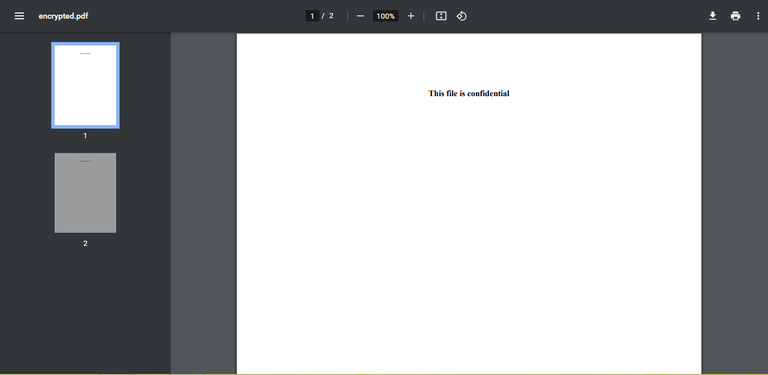
Task: Download the encrypted.pdf file
Action: 713,16
